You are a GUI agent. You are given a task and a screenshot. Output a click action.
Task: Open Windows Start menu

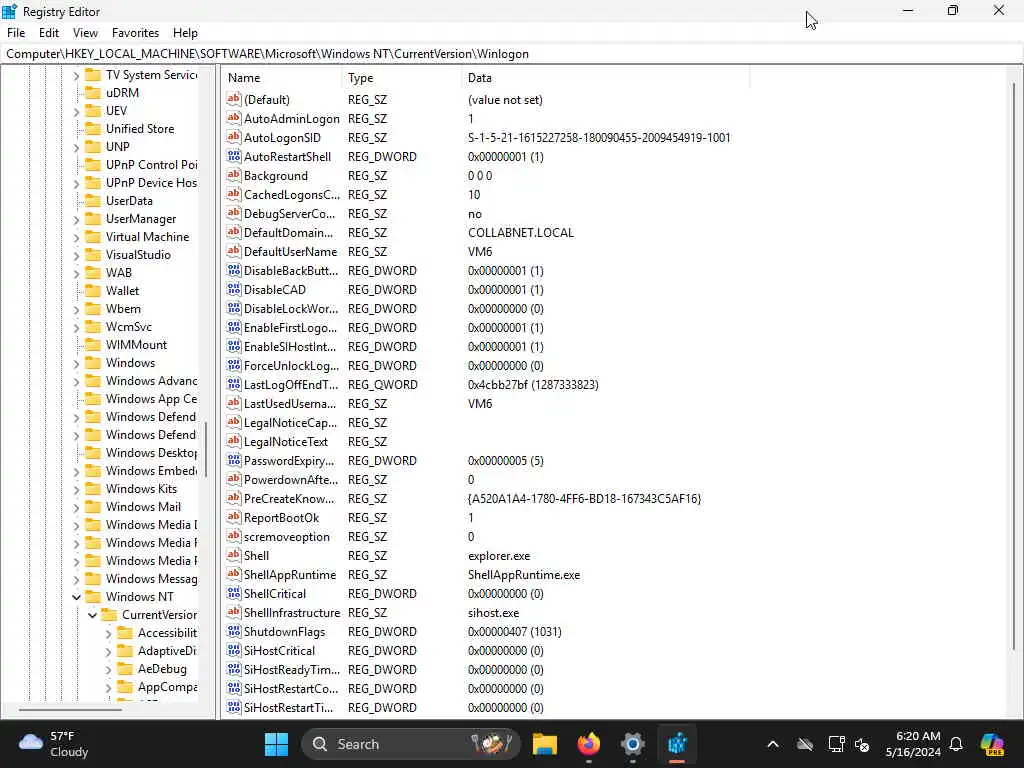point(276,744)
